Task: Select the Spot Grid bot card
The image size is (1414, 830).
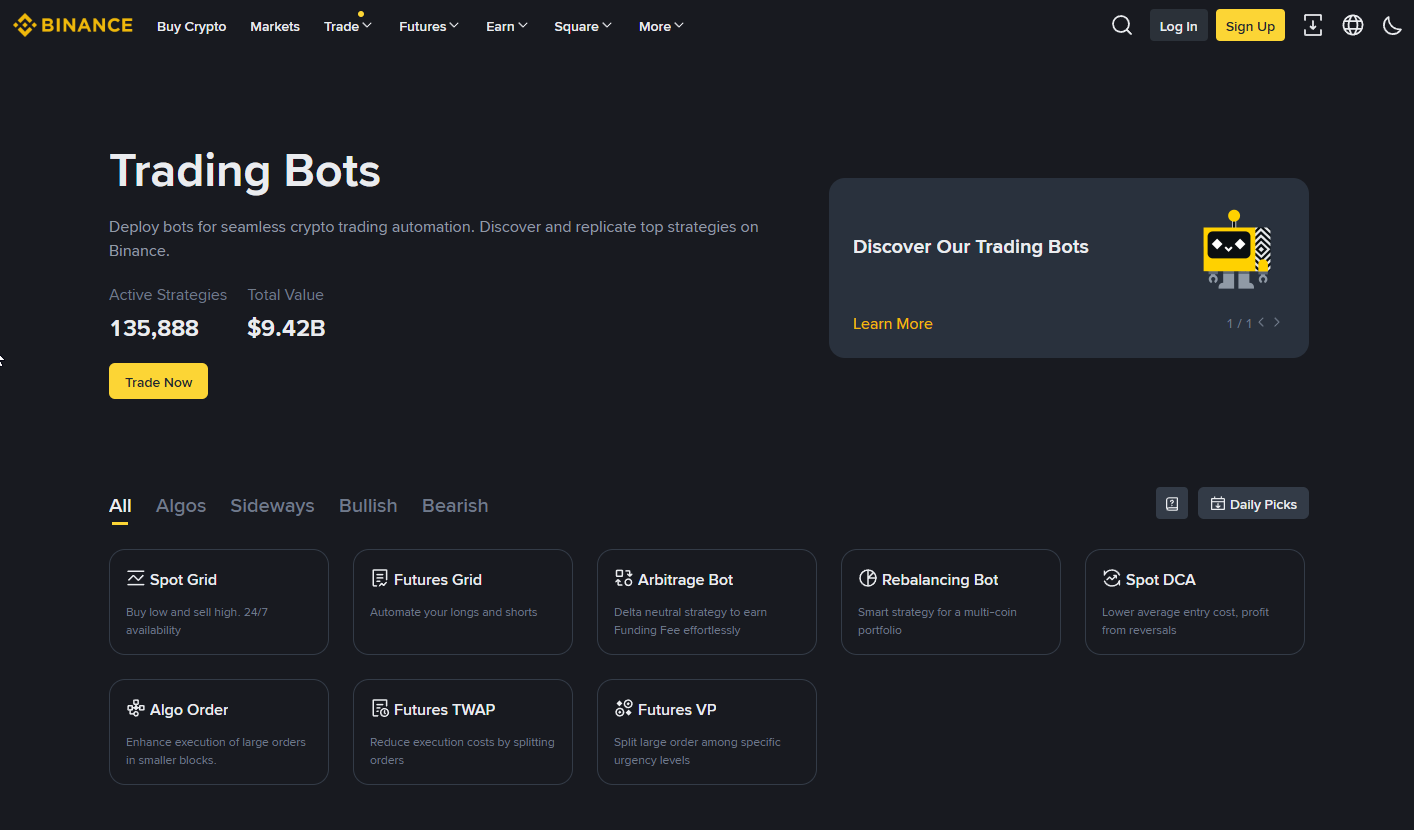Action: tap(219, 602)
